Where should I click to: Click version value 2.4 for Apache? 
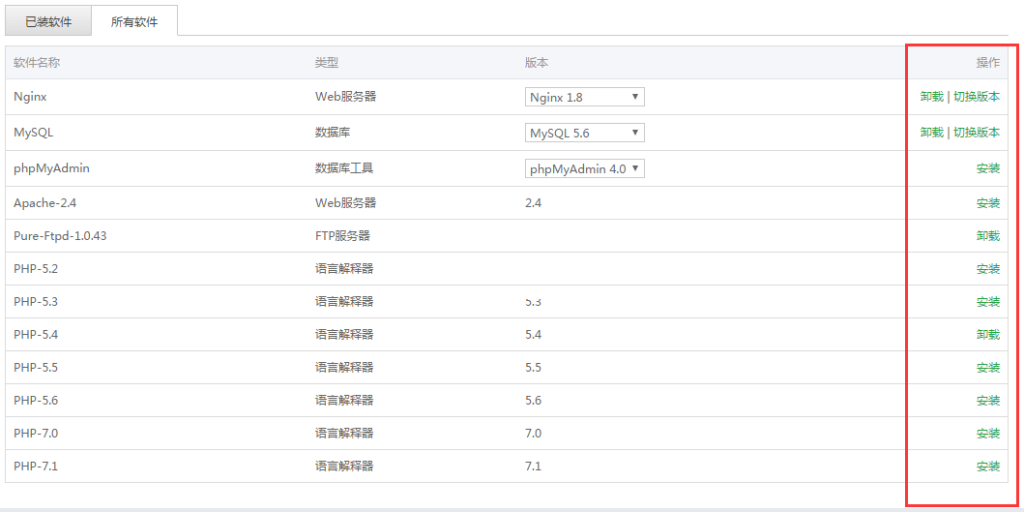(533, 203)
